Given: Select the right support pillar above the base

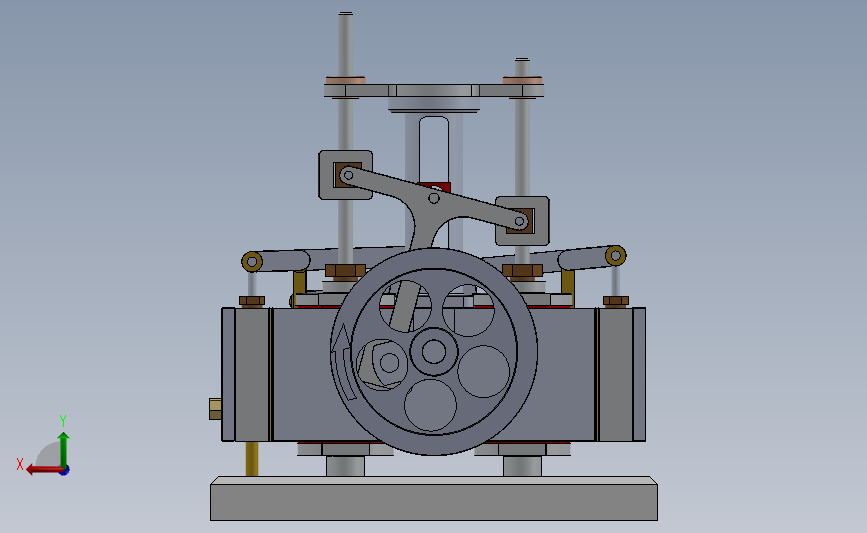Looking at the screenshot, I should pos(523,466).
